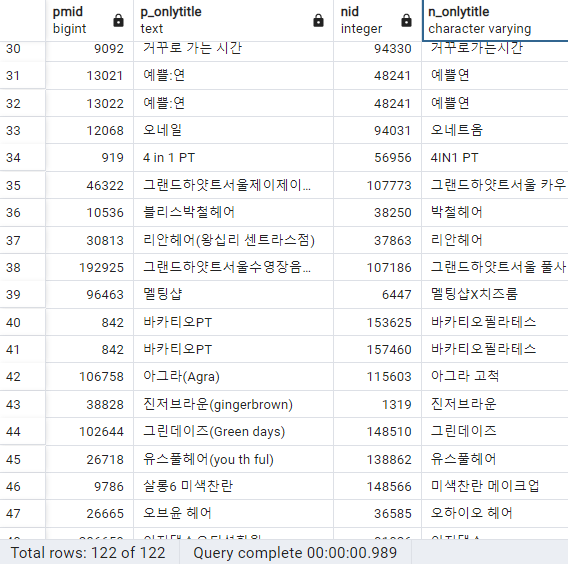The image size is (568, 564).
Task: Select row number 40
Action: 22,322
